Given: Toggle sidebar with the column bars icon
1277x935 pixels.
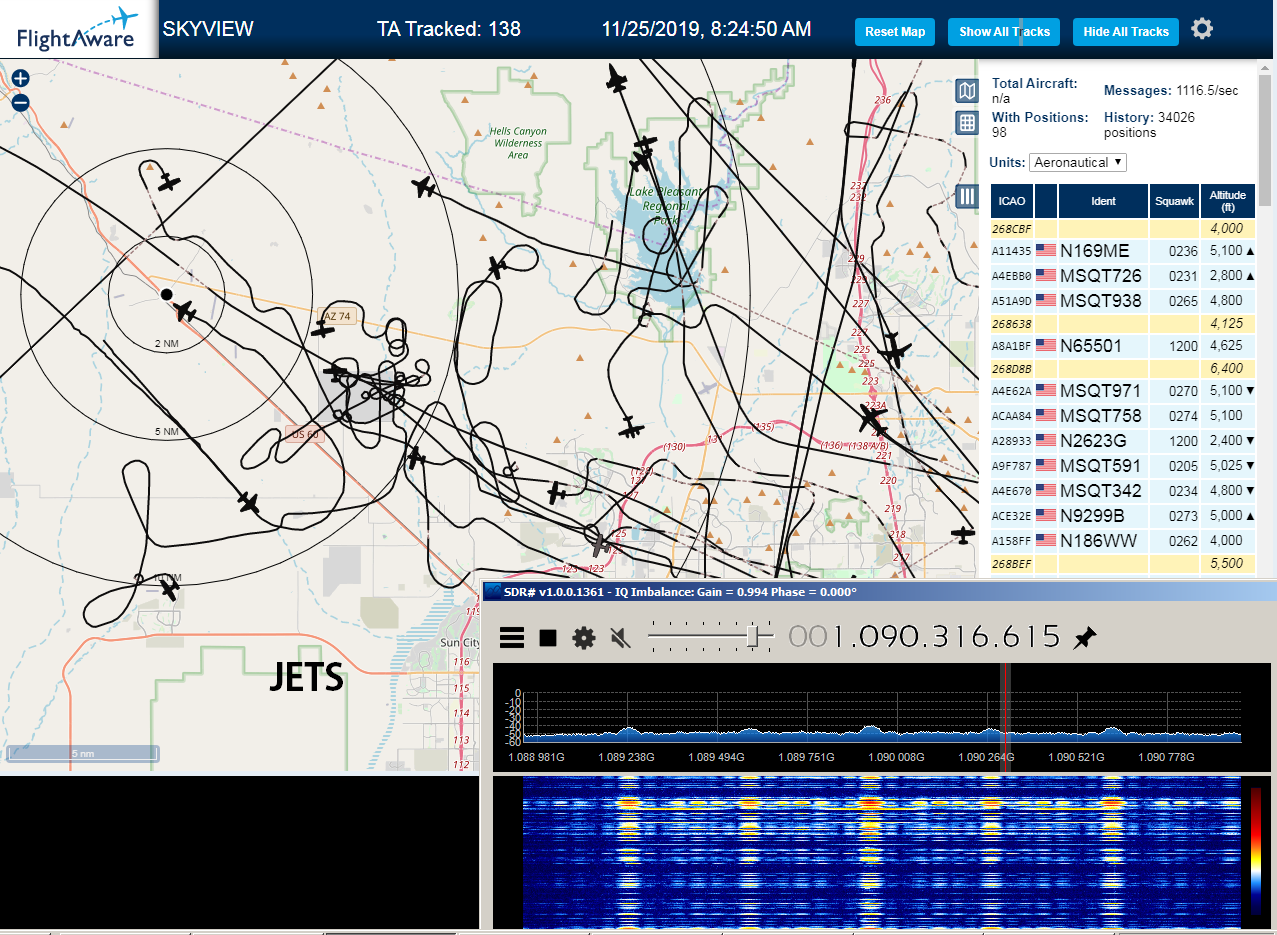Looking at the screenshot, I should tap(967, 196).
